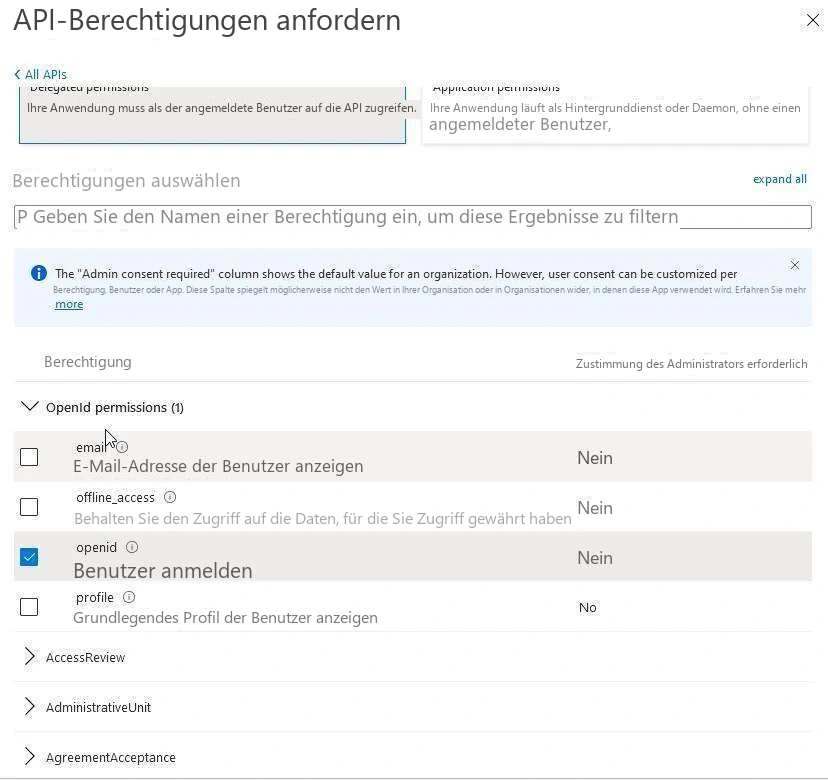Collapse the OpenId permissions group
Screen dimensions: 828x780
30,407
